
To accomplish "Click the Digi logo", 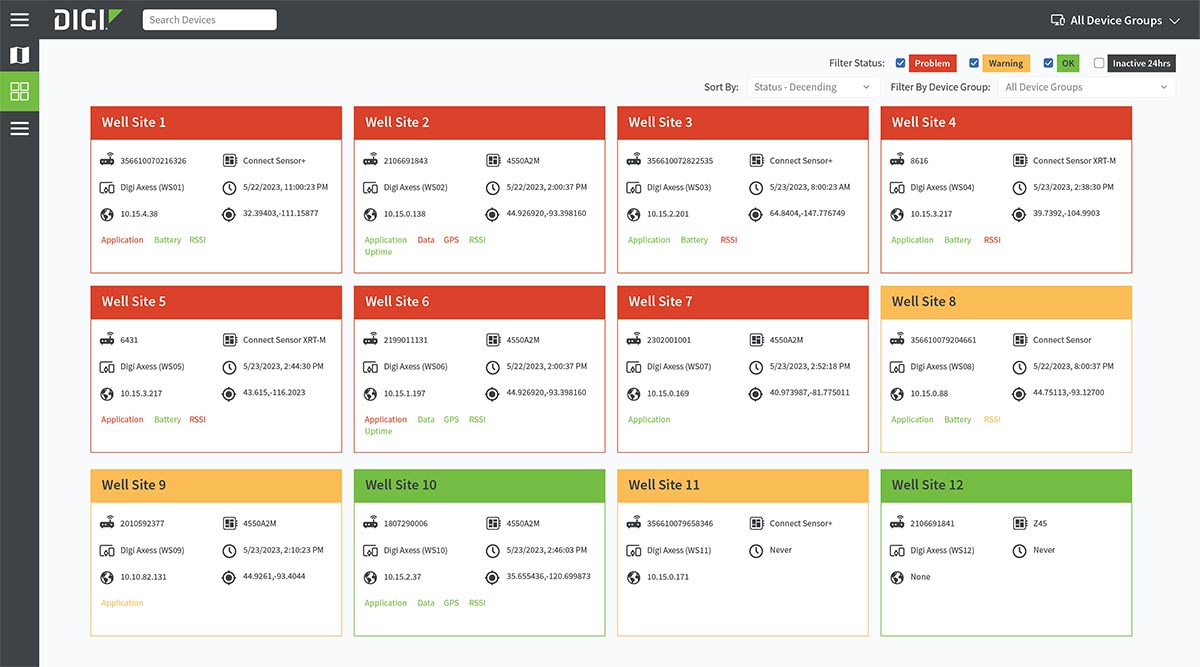I will 88,19.
